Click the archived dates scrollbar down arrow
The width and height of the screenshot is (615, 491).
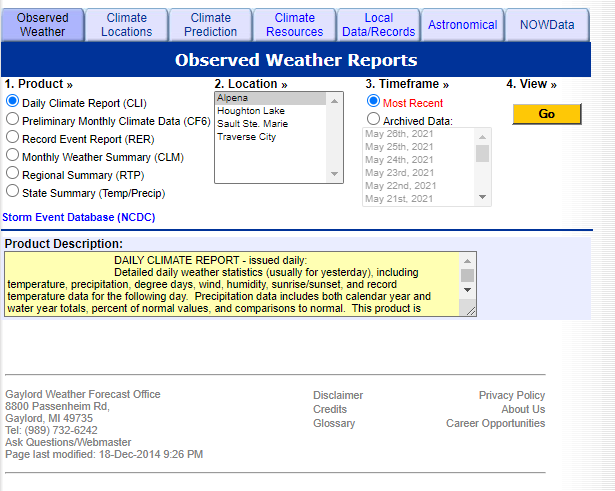[483, 198]
